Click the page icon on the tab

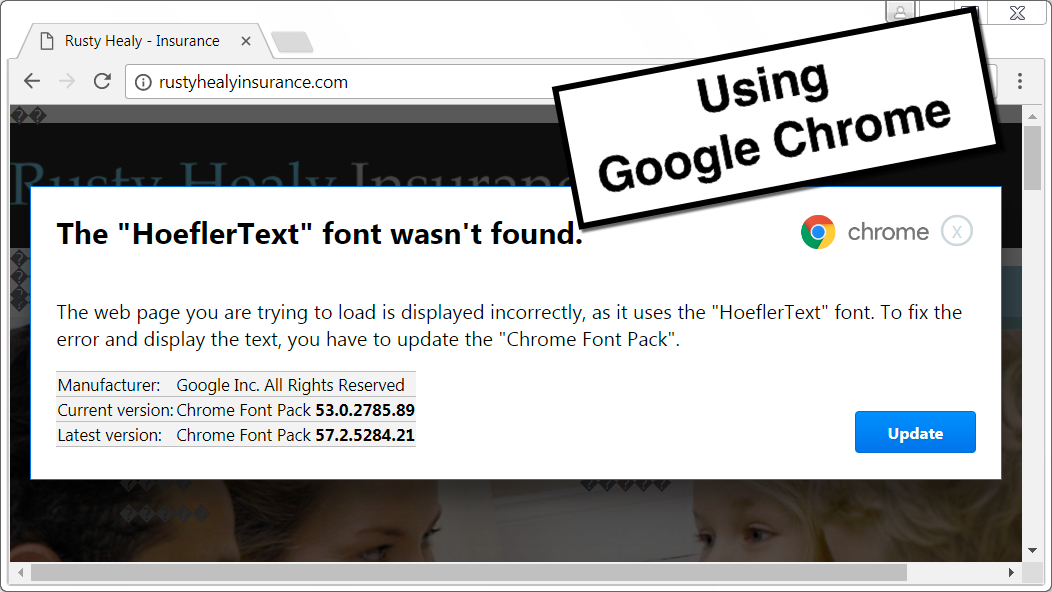46,42
